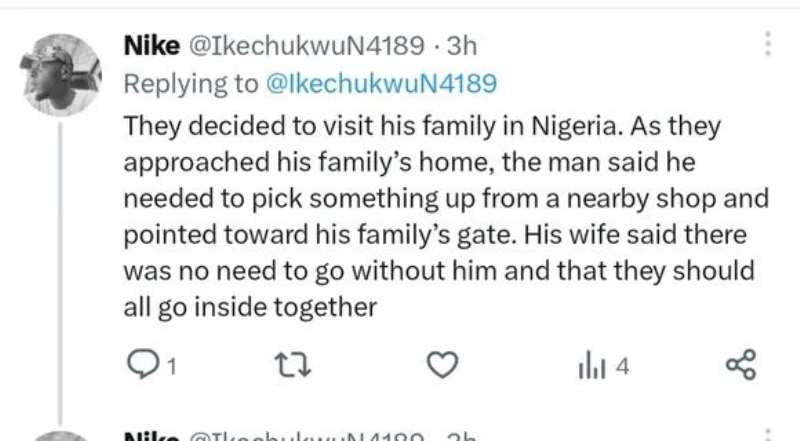Open the tweet about visiting family in Nigeria
The height and width of the screenshot is (441, 800).
[x=446, y=216]
